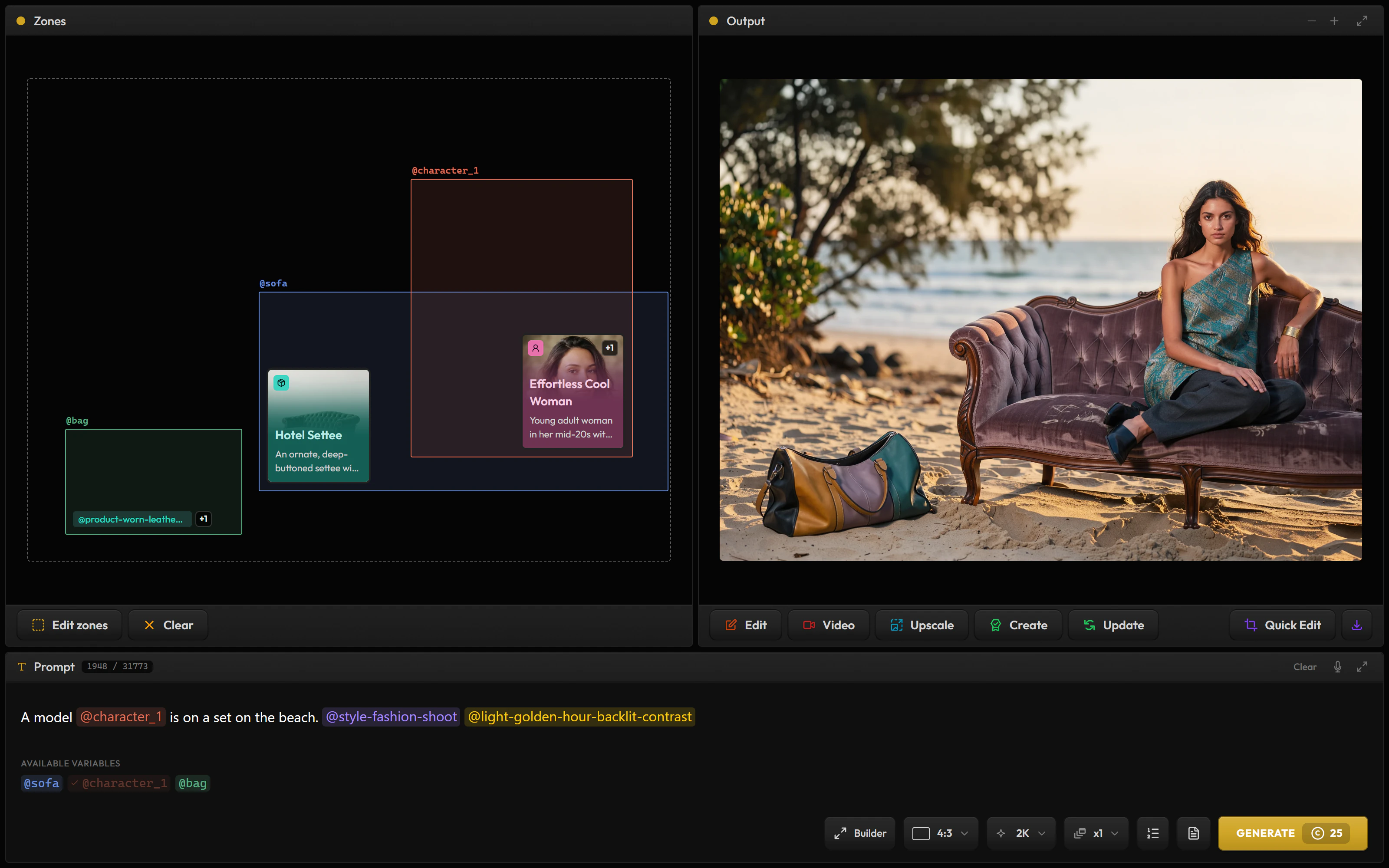The image size is (1389, 868).
Task: Click the numbered list icon
Action: (x=1153, y=833)
